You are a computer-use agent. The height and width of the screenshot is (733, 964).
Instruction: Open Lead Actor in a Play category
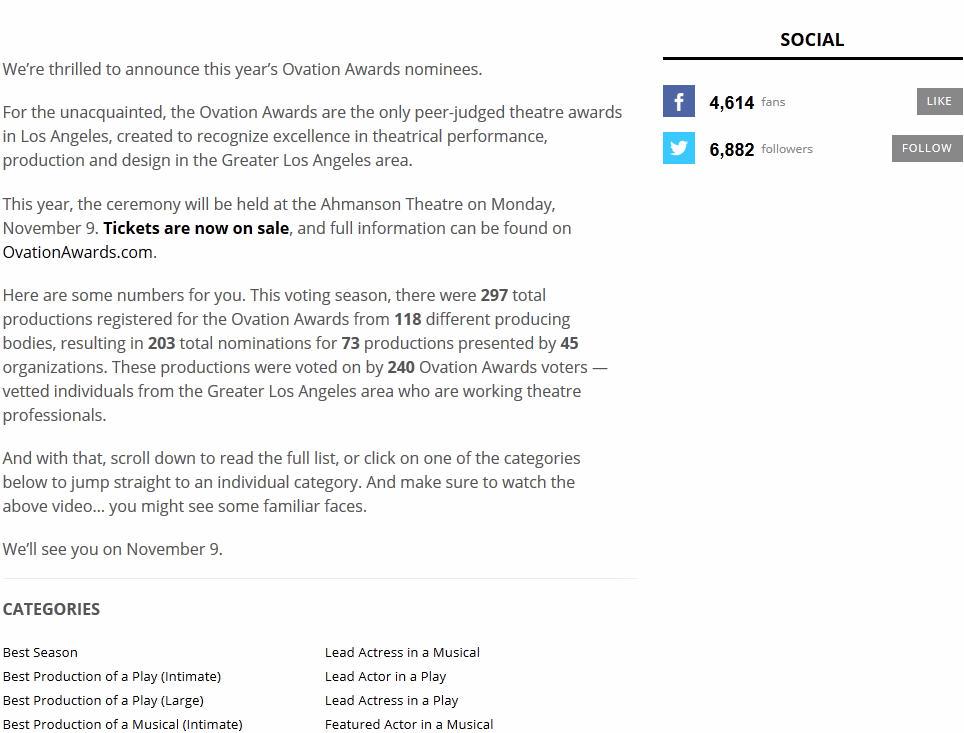[x=385, y=676]
